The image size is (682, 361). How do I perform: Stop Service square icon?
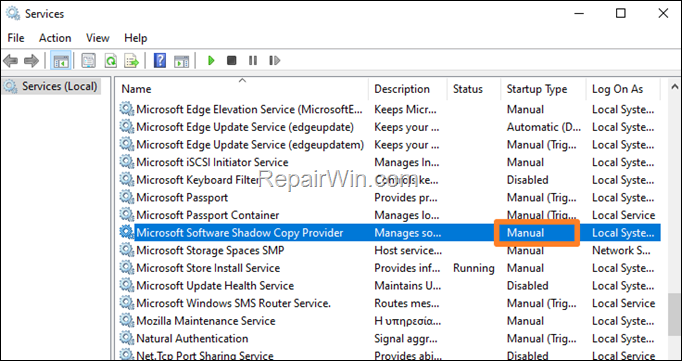pyautogui.click(x=231, y=61)
